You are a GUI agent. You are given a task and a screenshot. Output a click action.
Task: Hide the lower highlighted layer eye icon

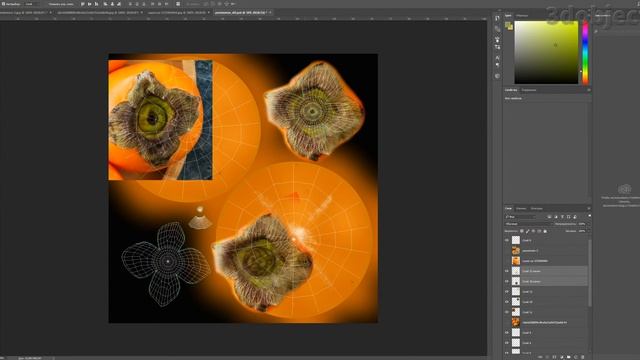tap(507, 281)
